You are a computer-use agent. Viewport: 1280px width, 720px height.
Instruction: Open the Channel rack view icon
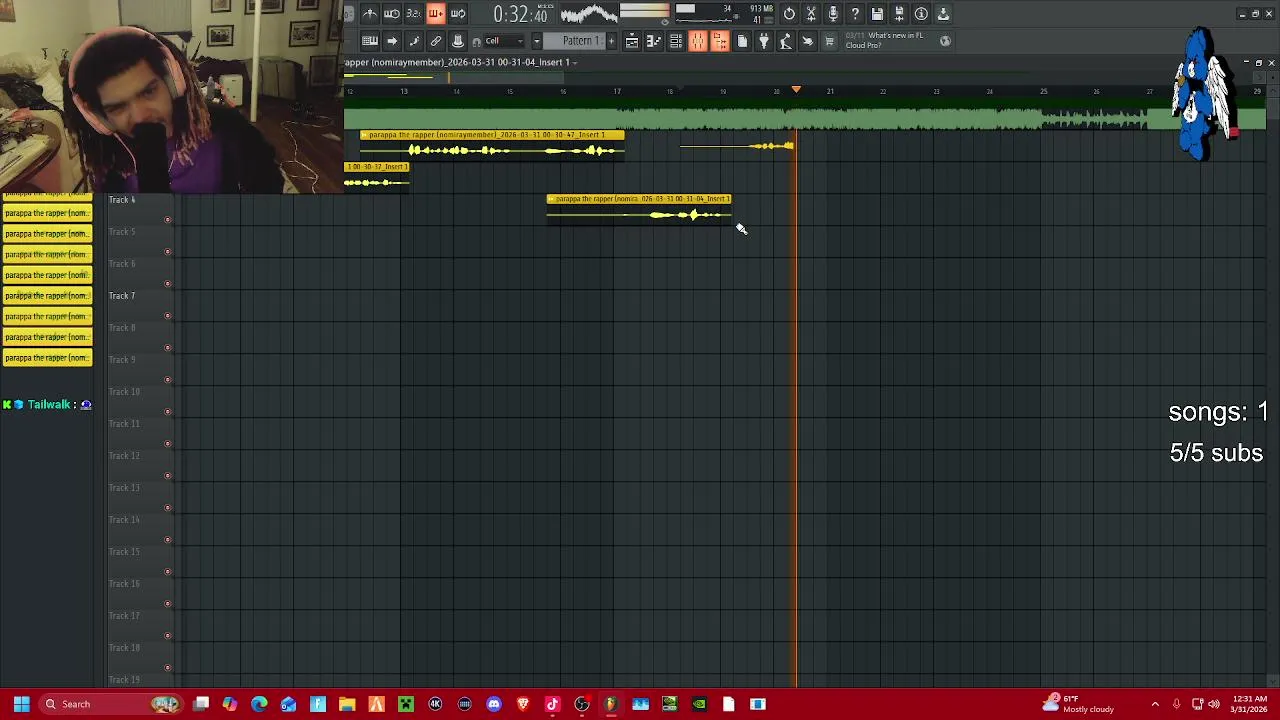point(676,41)
